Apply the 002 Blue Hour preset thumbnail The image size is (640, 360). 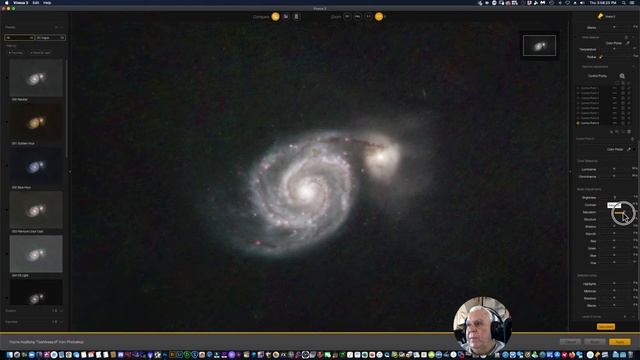pyautogui.click(x=36, y=166)
